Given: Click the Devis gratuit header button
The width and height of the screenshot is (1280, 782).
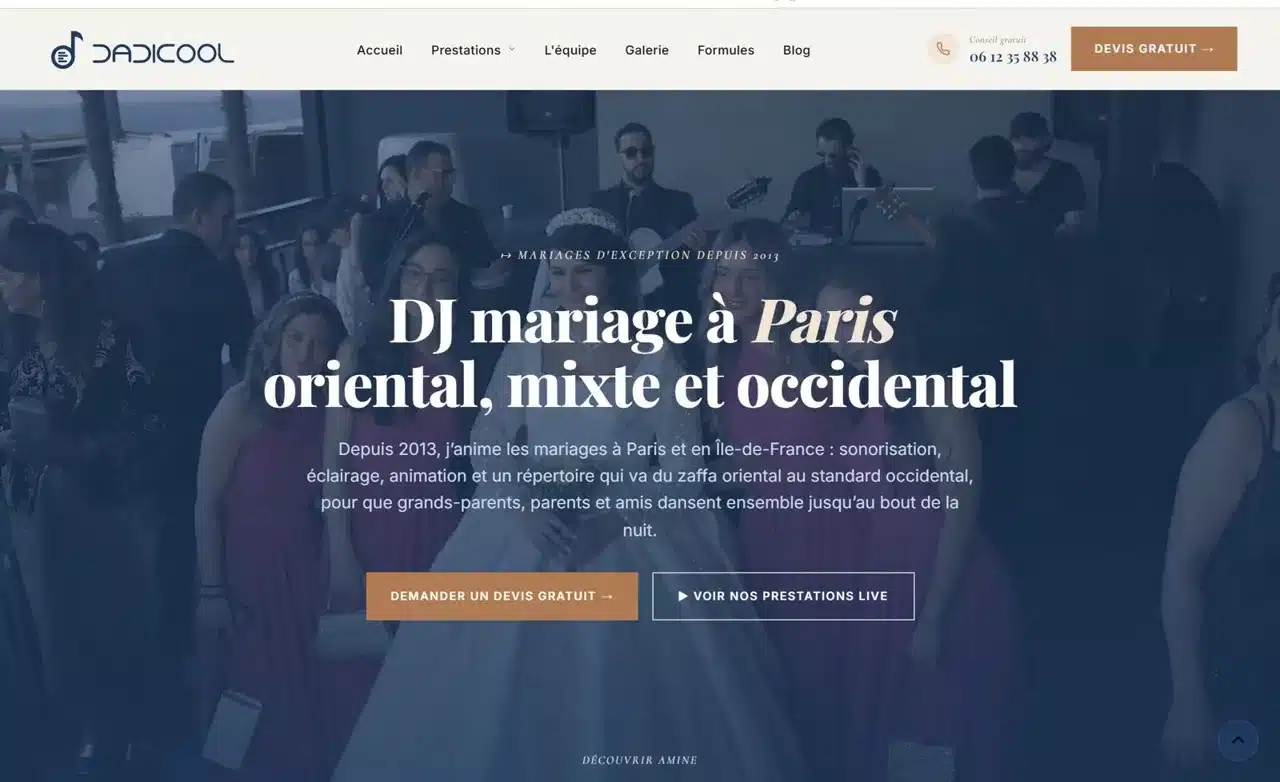Looking at the screenshot, I should pyautogui.click(x=1154, y=49).
